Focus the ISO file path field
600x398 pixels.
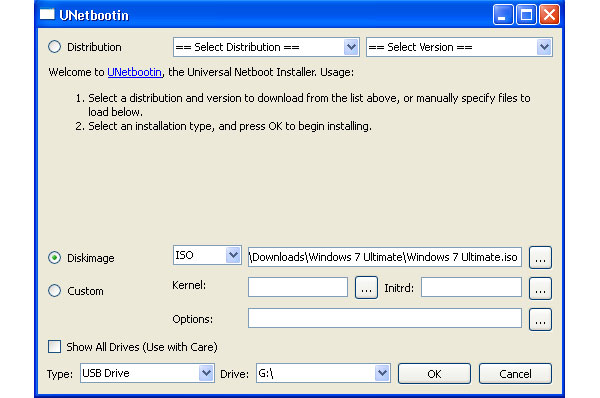tap(385, 257)
